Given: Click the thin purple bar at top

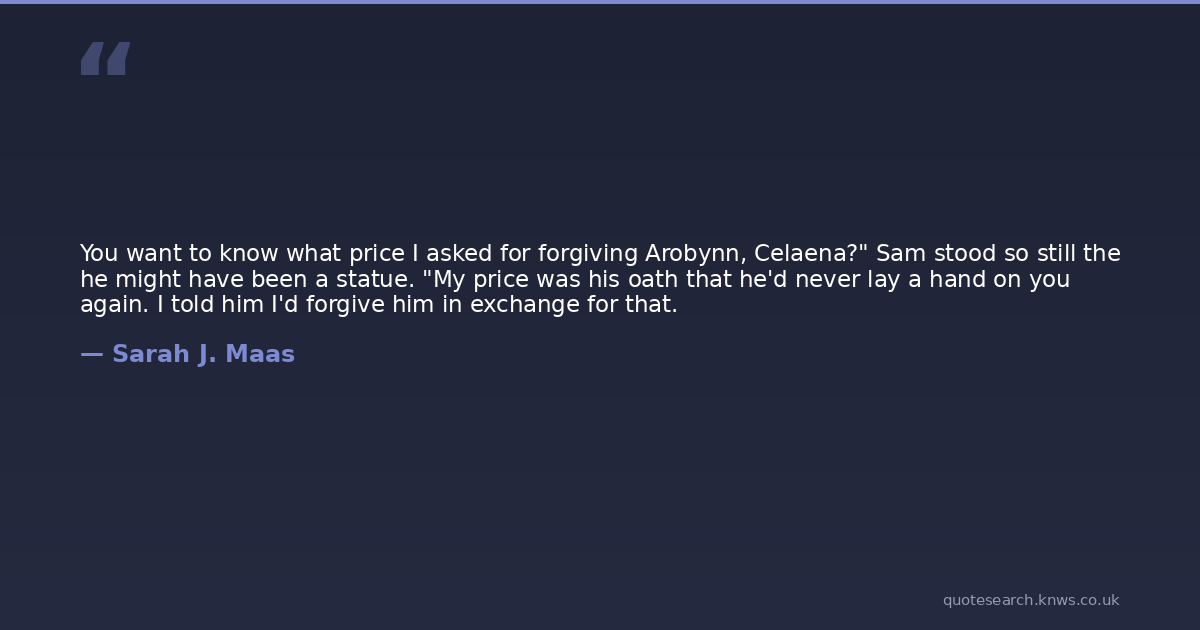Looking at the screenshot, I should point(600,2).
